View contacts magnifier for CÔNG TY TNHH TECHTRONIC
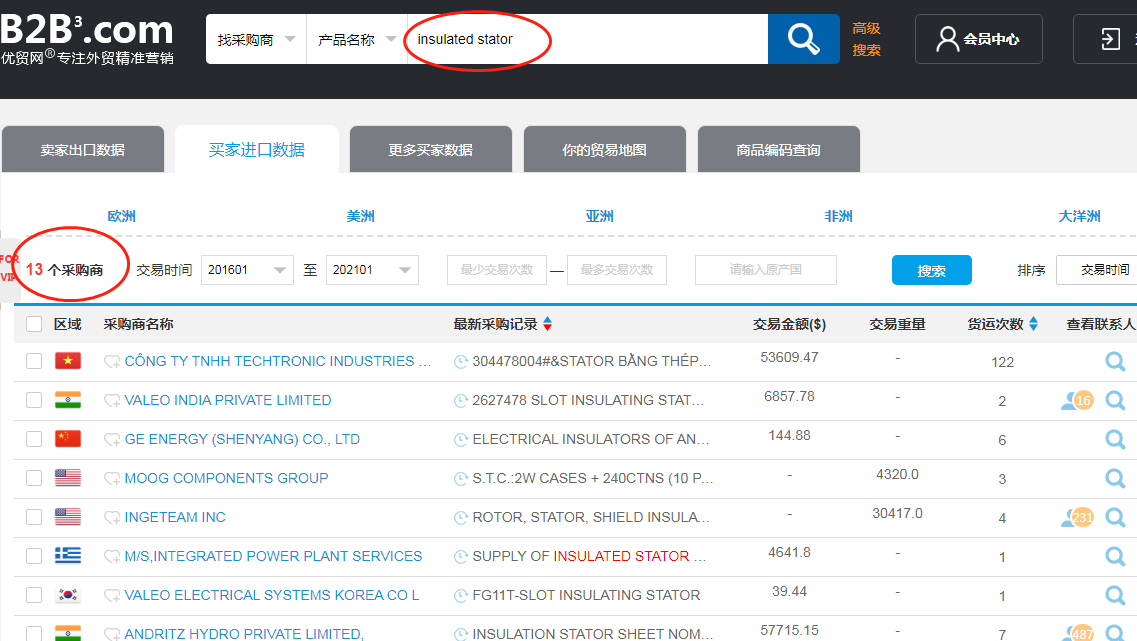 tap(1115, 361)
